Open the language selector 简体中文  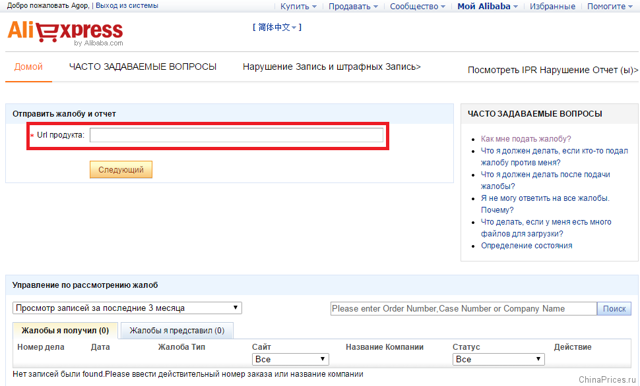click(277, 27)
